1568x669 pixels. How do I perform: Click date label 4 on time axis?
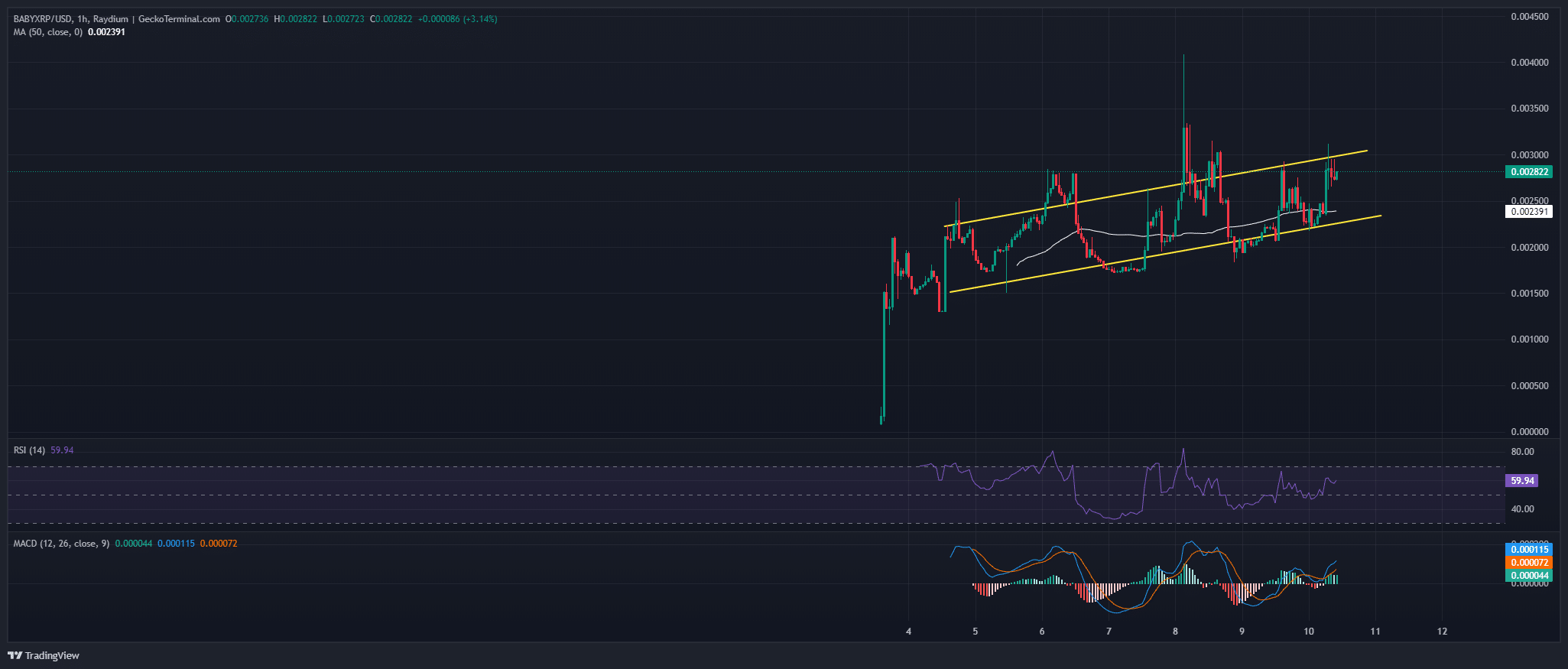tap(909, 632)
